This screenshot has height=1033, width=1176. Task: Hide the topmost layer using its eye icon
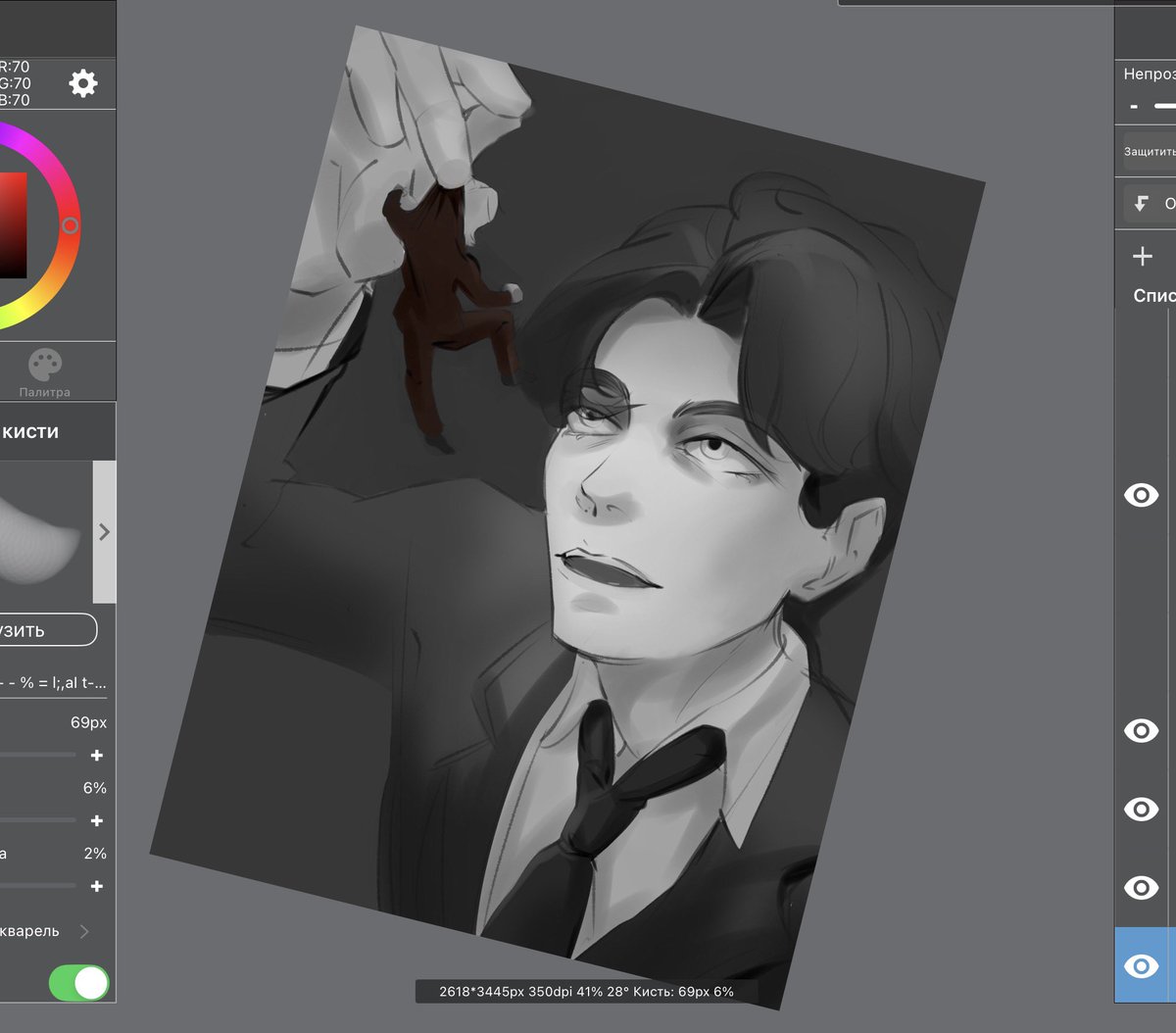click(1141, 496)
